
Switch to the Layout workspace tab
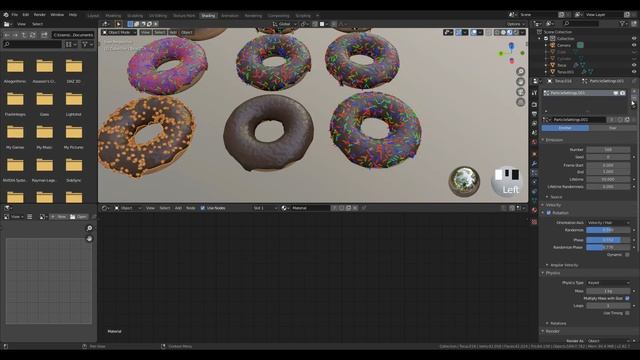pos(93,16)
